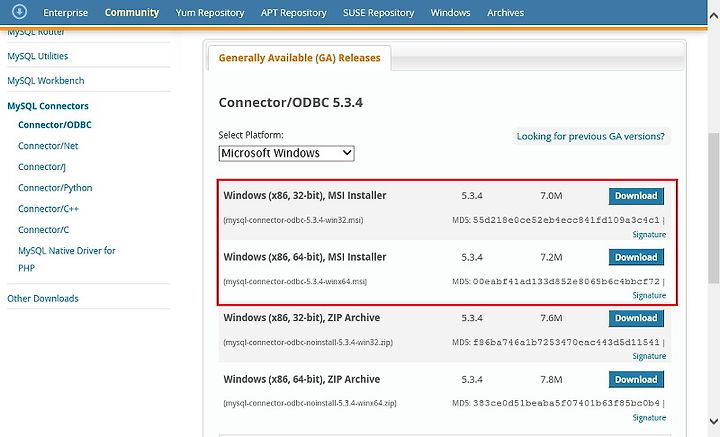The width and height of the screenshot is (720, 437).
Task: Click the 7.8M file size value
Action: pos(551,380)
